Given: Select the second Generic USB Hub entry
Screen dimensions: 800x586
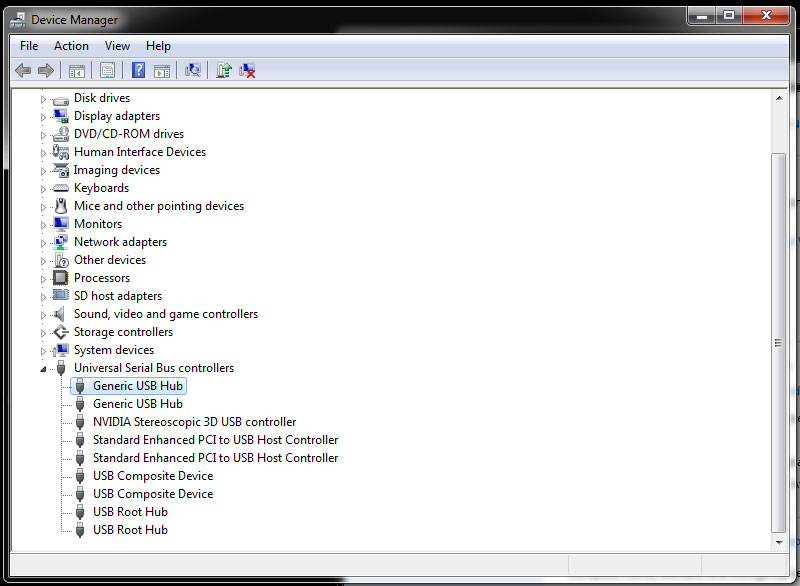Looking at the screenshot, I should pos(138,404).
